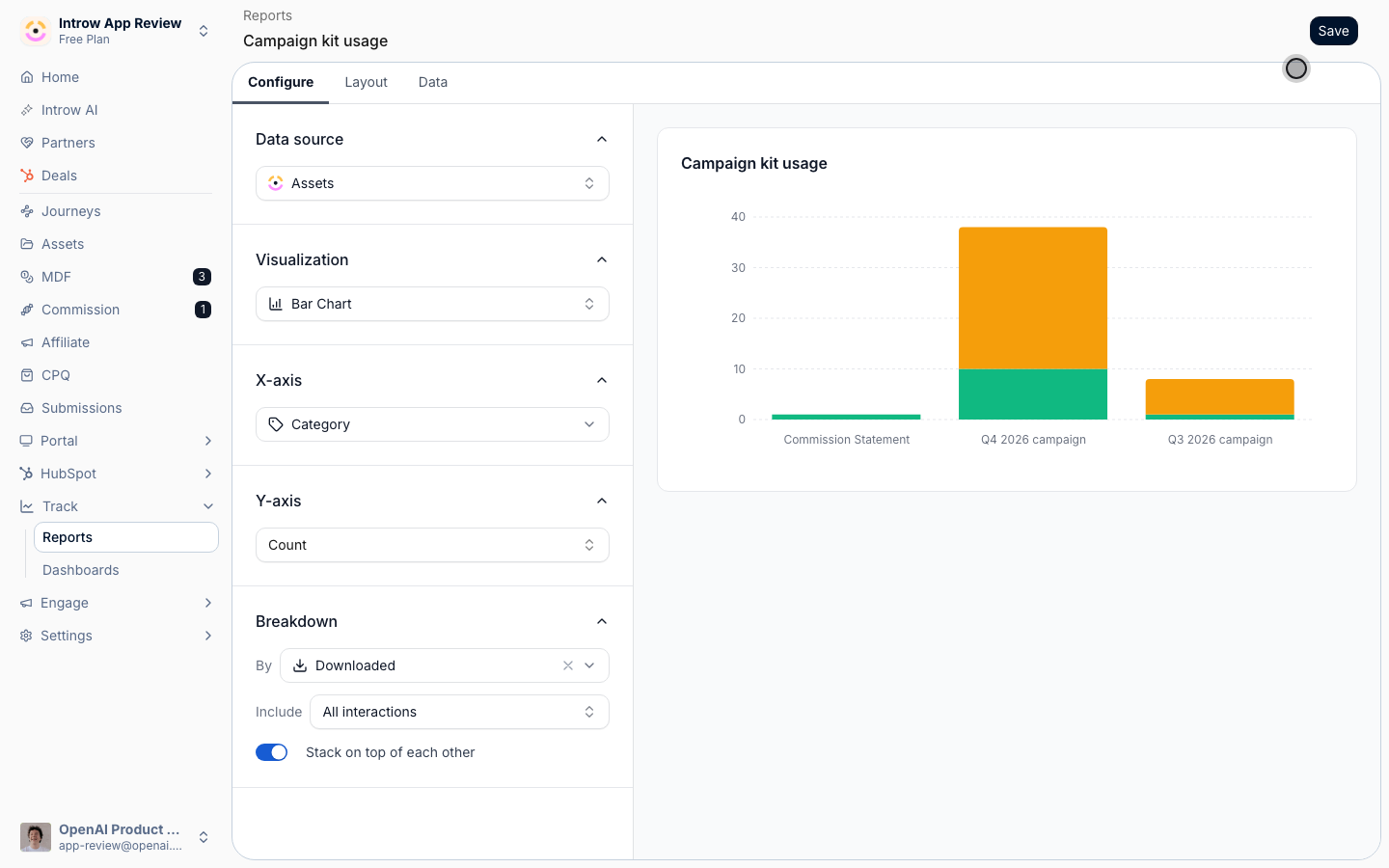Switch to the Configure tab
Image resolution: width=1389 pixels, height=868 pixels.
click(x=281, y=82)
